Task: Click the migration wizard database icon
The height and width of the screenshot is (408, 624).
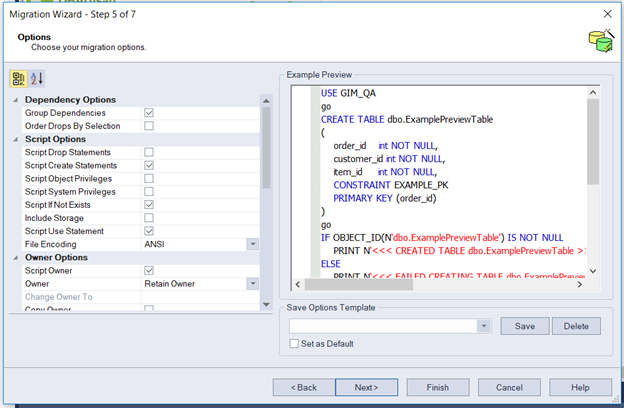Action: pyautogui.click(x=601, y=41)
